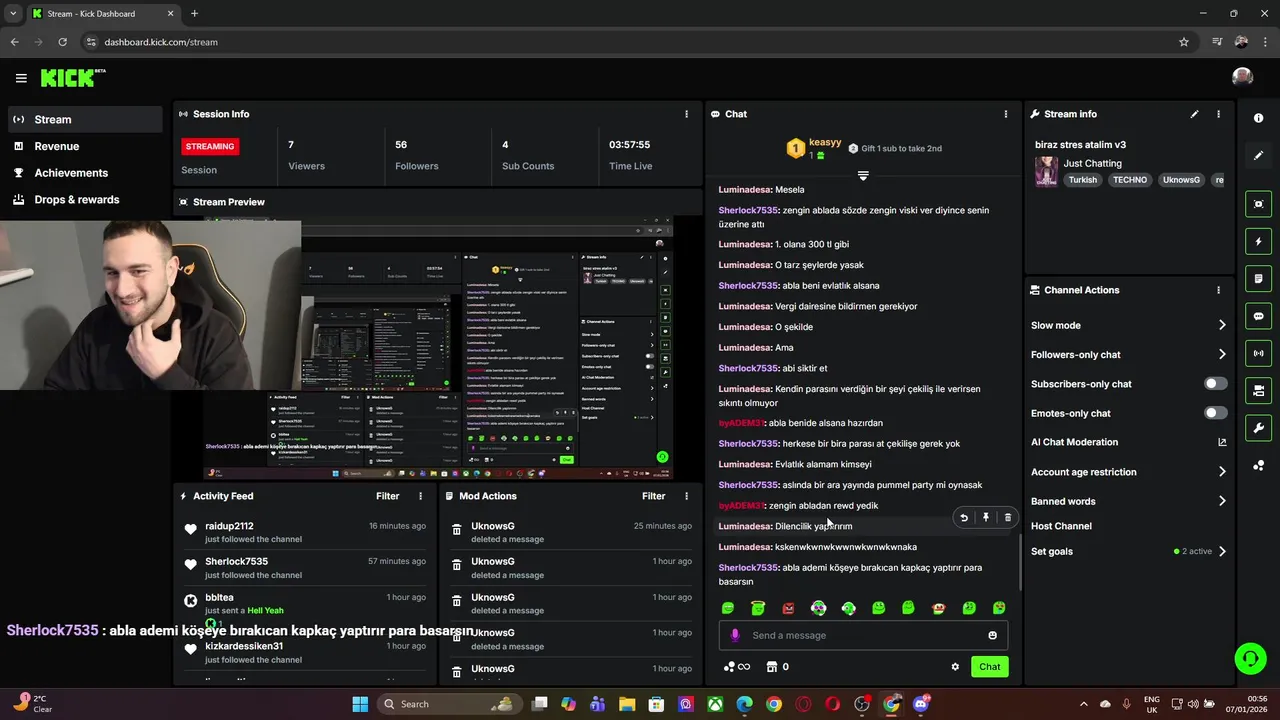Pin the hovered chat message

pyautogui.click(x=986, y=518)
